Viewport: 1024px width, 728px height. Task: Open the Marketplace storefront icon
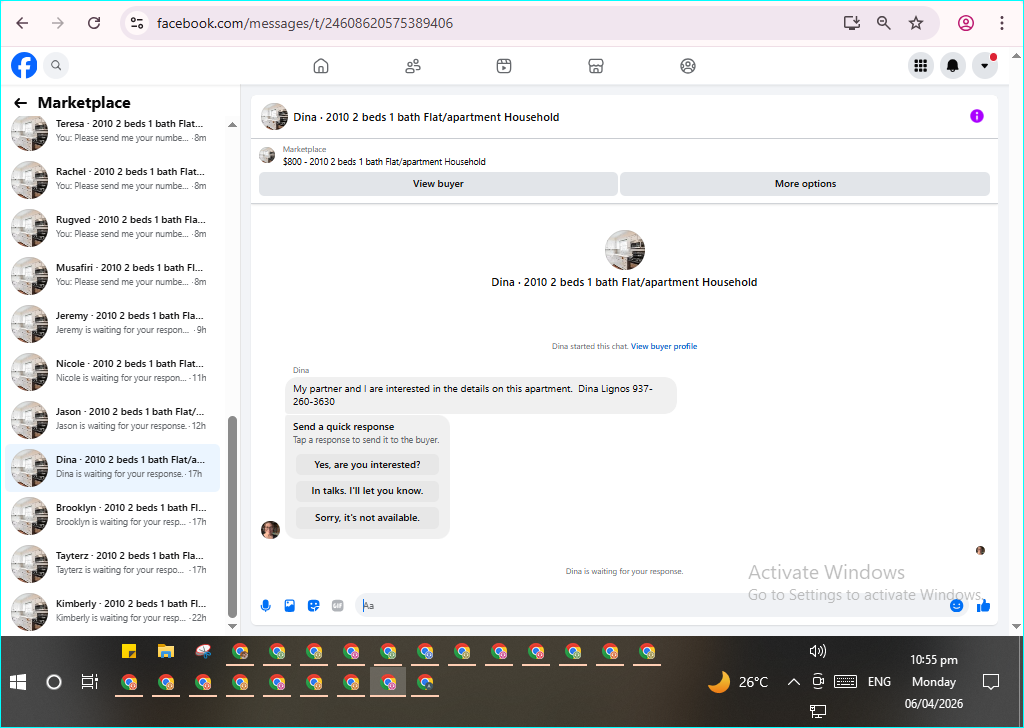coord(596,66)
